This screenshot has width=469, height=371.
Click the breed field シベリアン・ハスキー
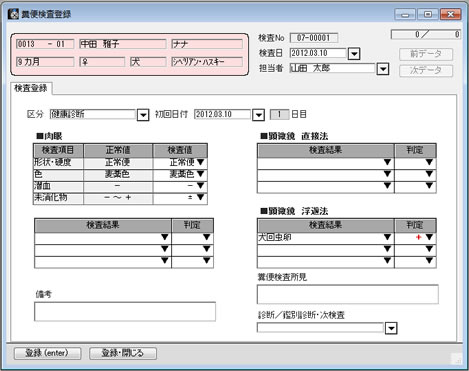click(x=207, y=62)
